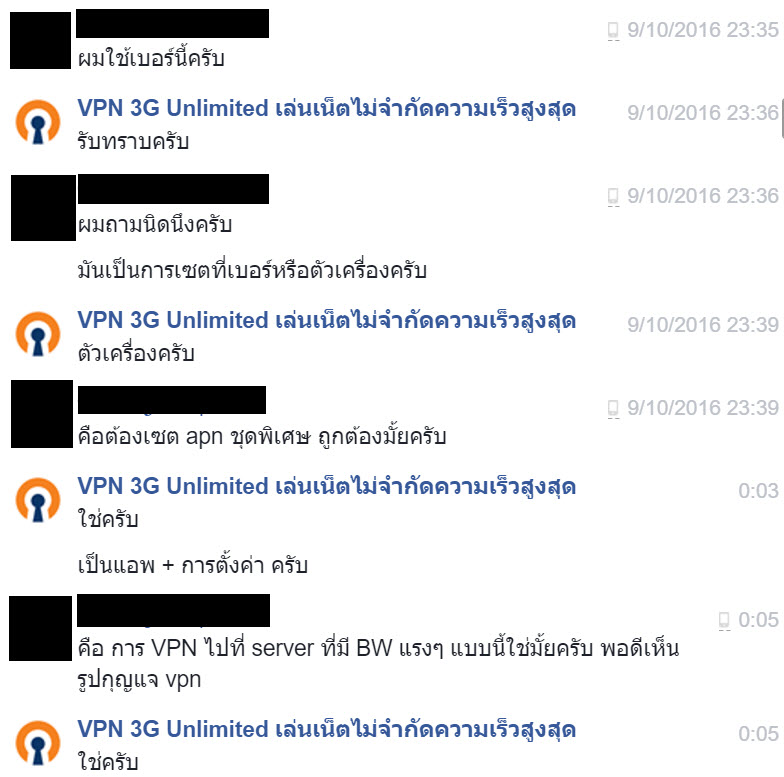Click redacted user avatar beside apn question
Screen dimensions: 784x777
coord(42,414)
